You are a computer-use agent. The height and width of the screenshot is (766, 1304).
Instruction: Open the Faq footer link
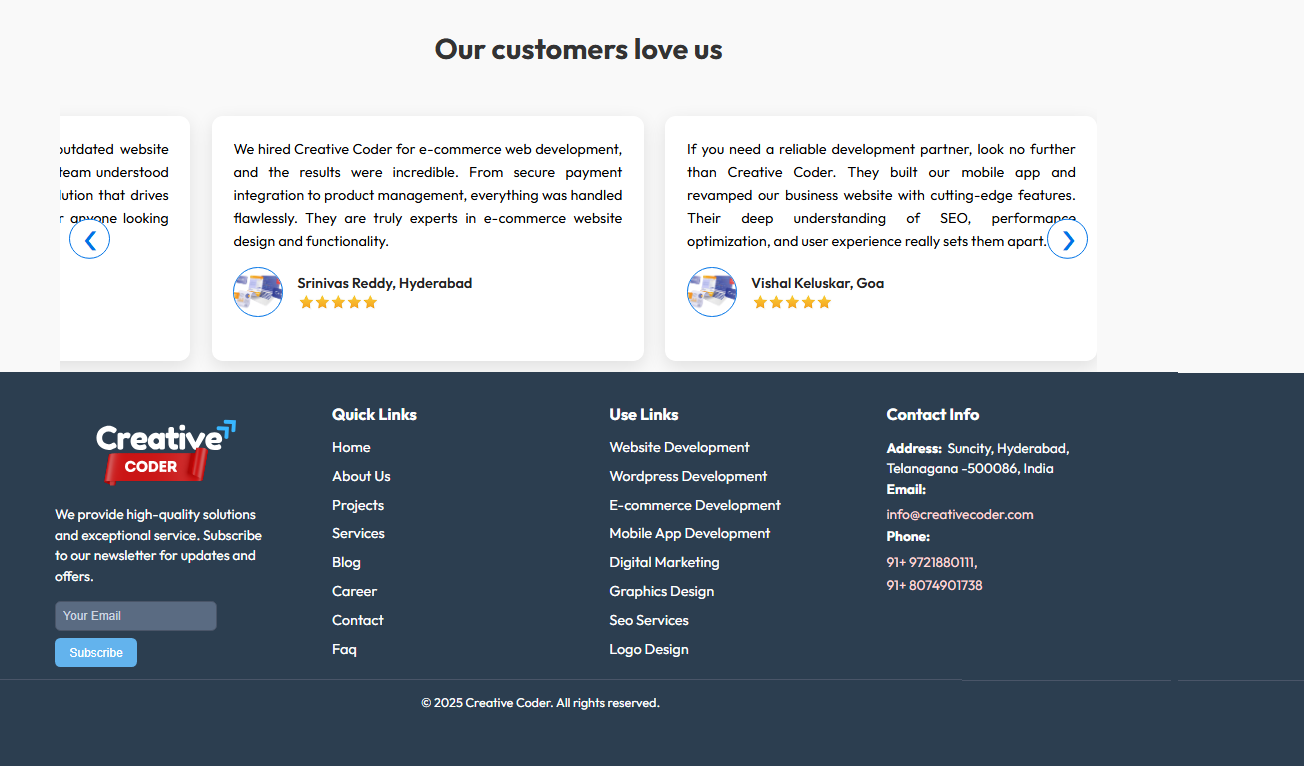(x=344, y=649)
